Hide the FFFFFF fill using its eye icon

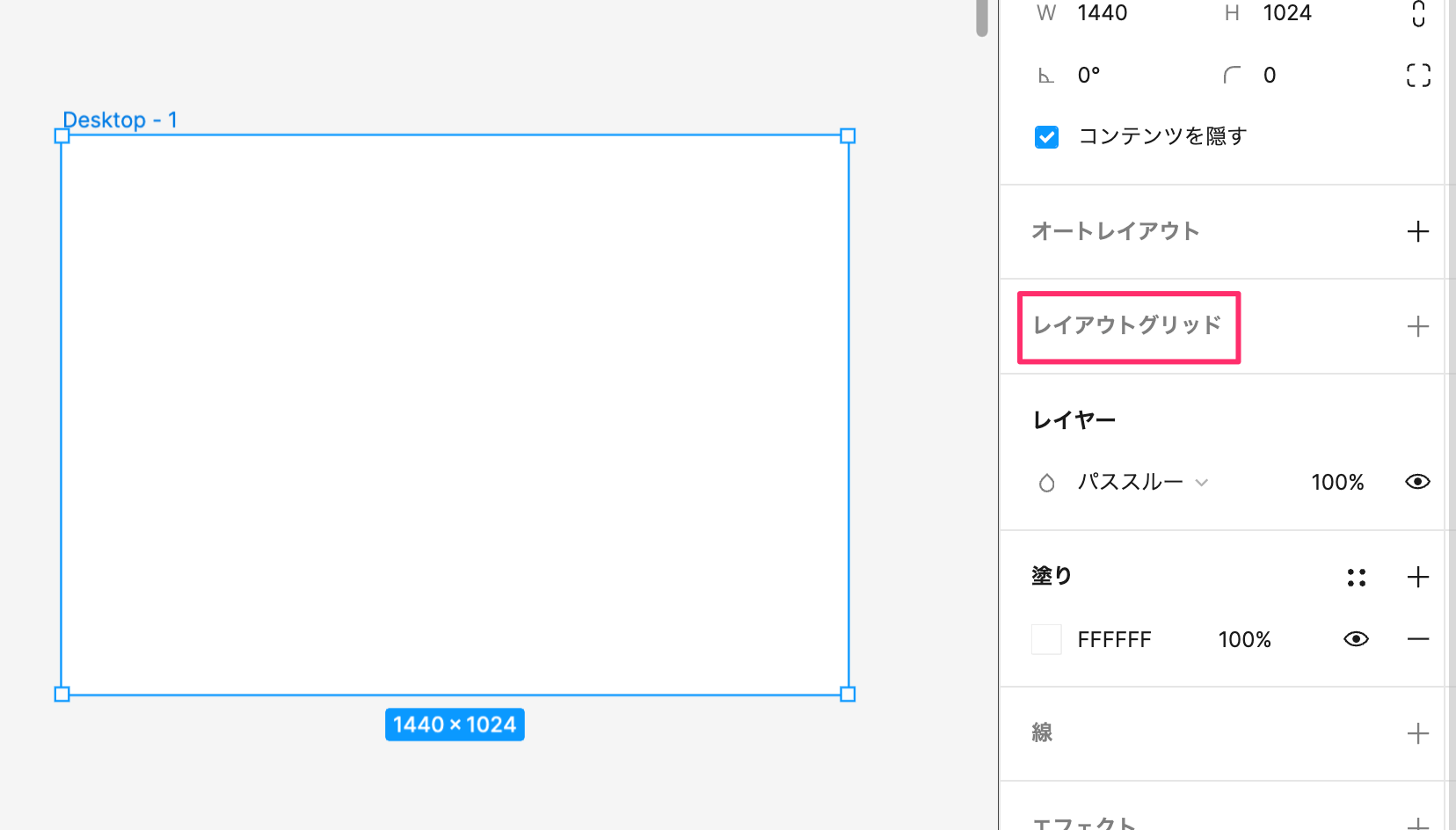1355,639
